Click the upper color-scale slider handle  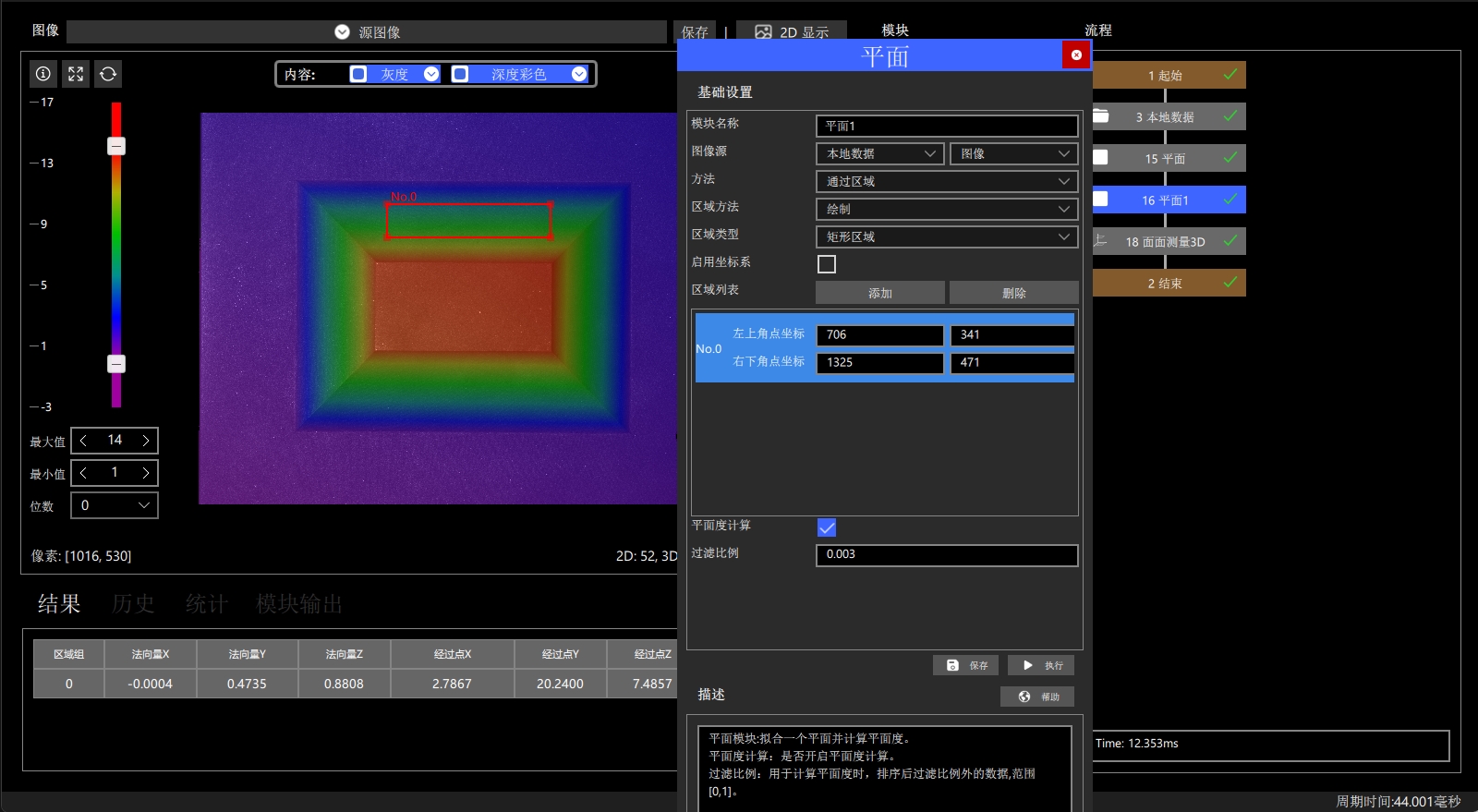point(116,146)
